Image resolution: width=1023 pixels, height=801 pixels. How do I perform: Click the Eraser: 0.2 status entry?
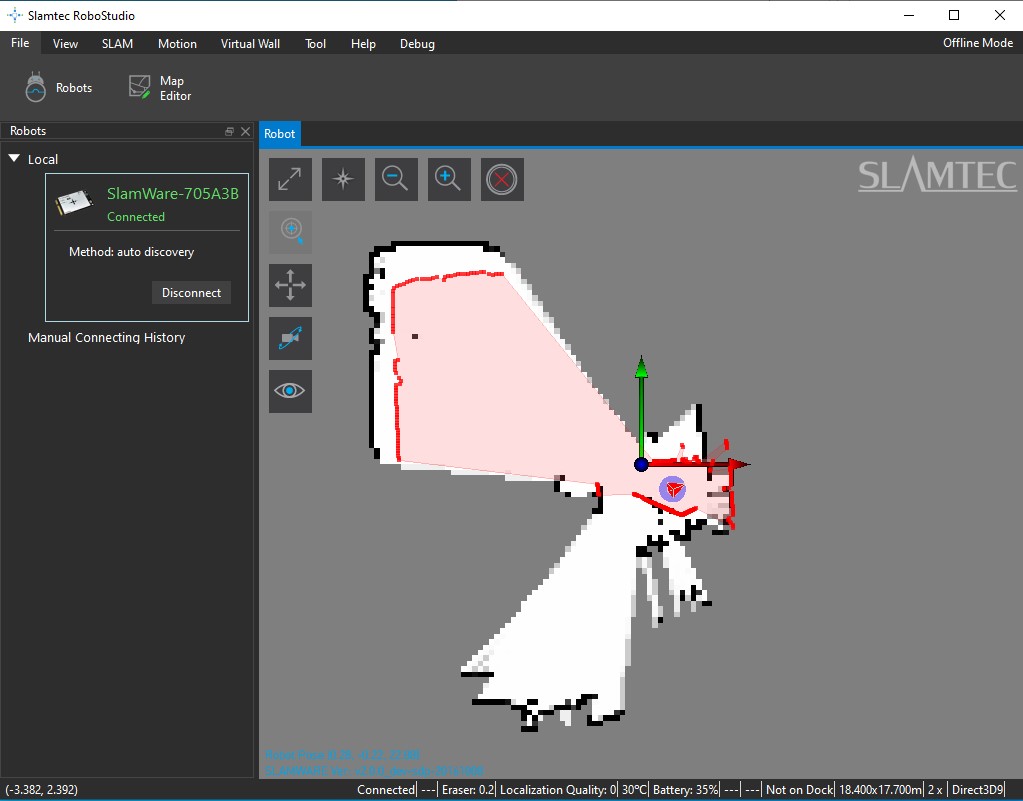point(468,789)
